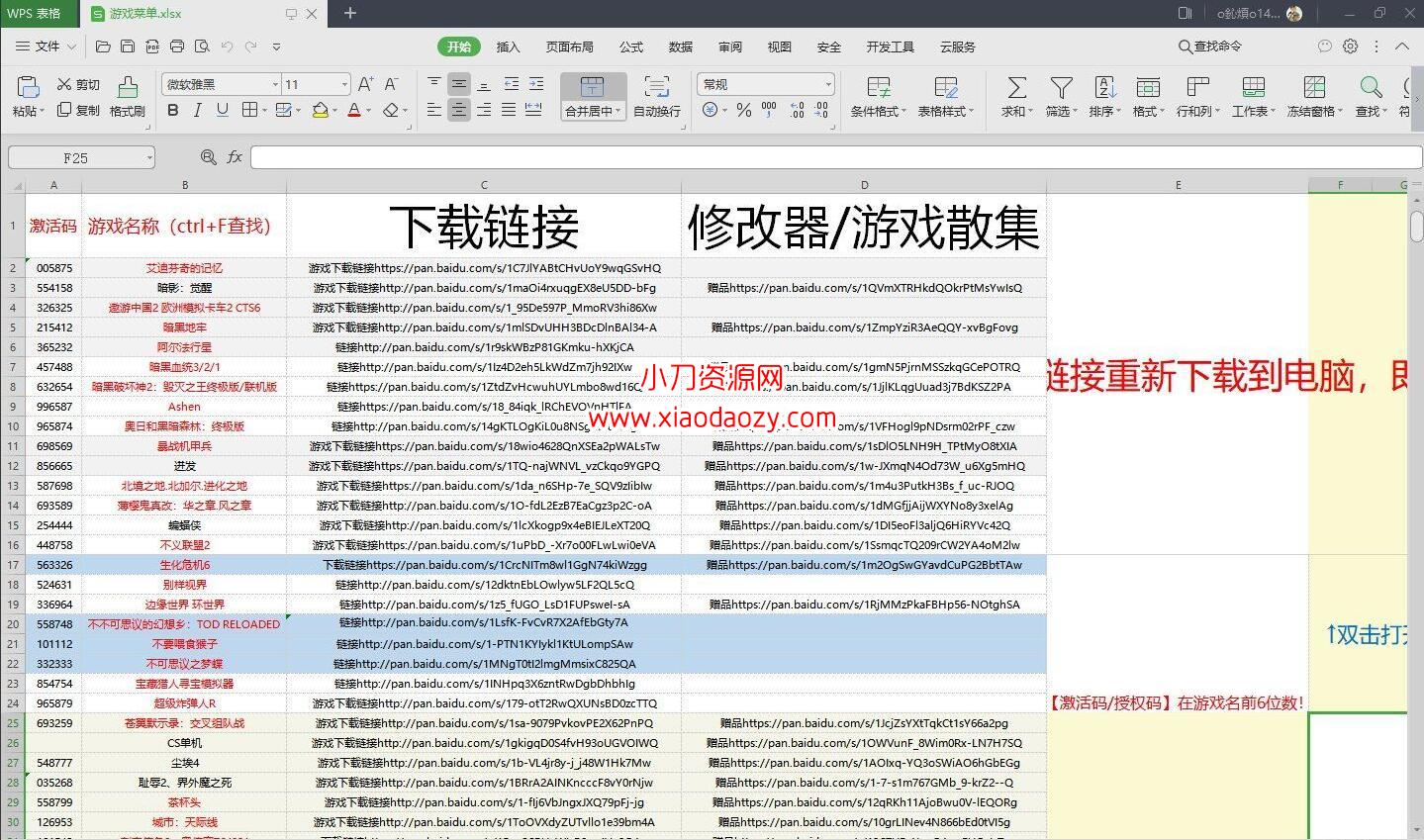Open Print Preview icon
Viewport: 1424px width, 840px height.
(202, 47)
